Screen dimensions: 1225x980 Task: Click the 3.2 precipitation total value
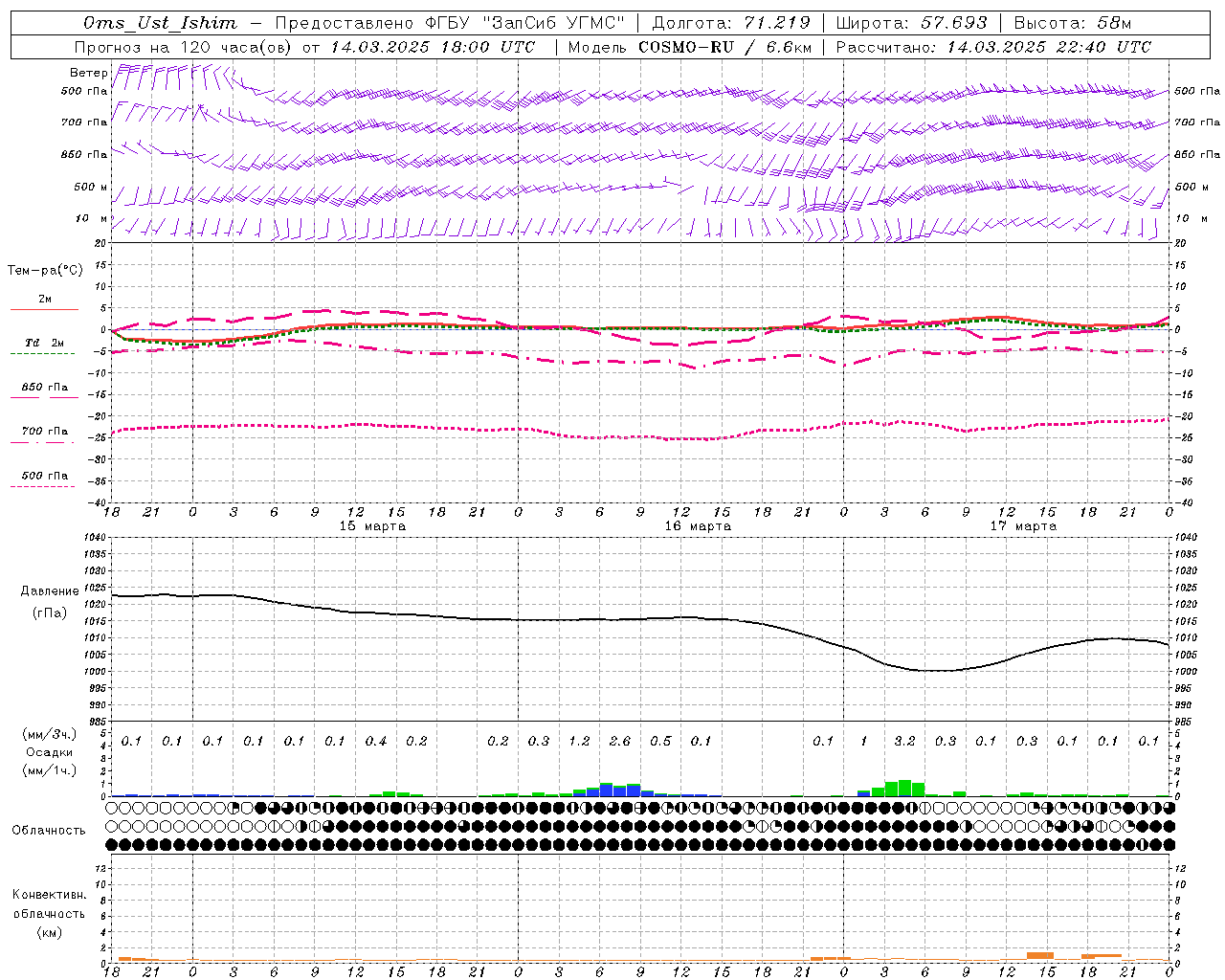[x=904, y=742]
